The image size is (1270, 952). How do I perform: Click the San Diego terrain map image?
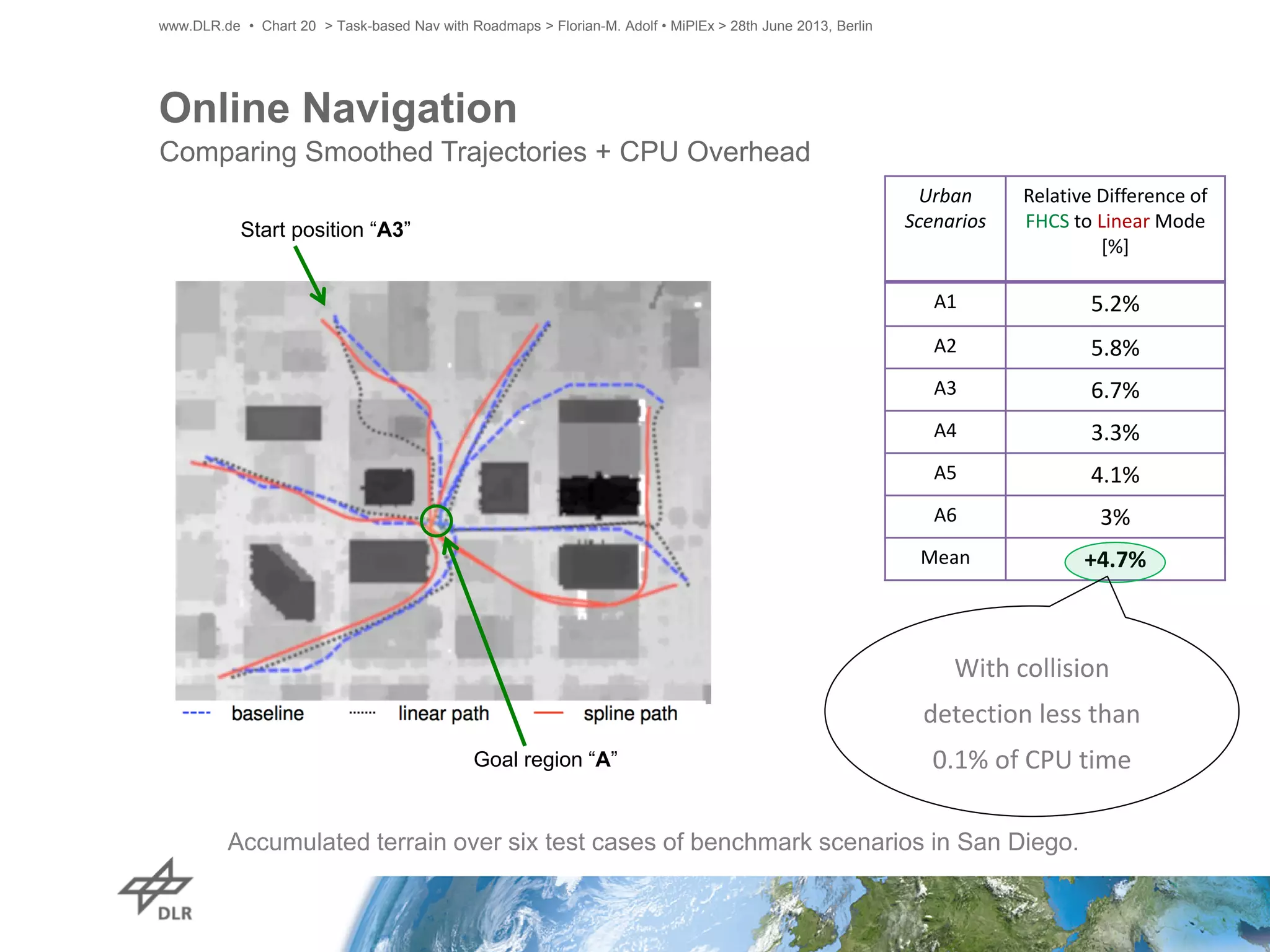443,491
